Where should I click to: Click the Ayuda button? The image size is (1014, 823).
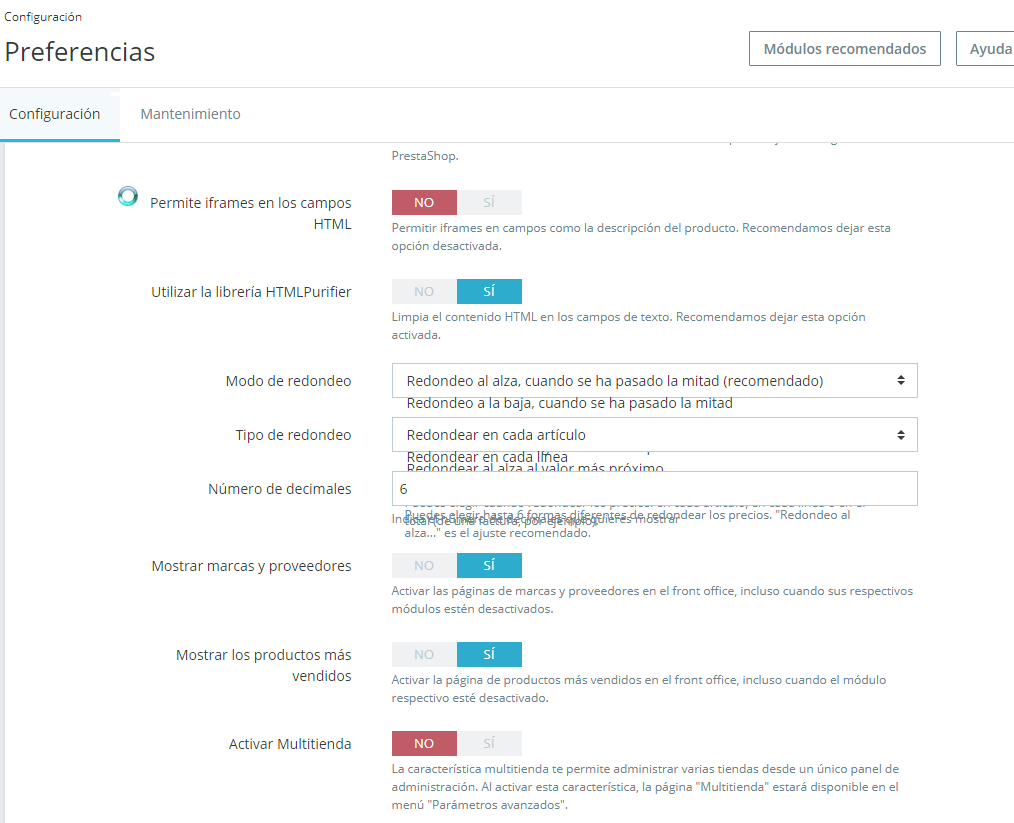pyautogui.click(x=987, y=48)
